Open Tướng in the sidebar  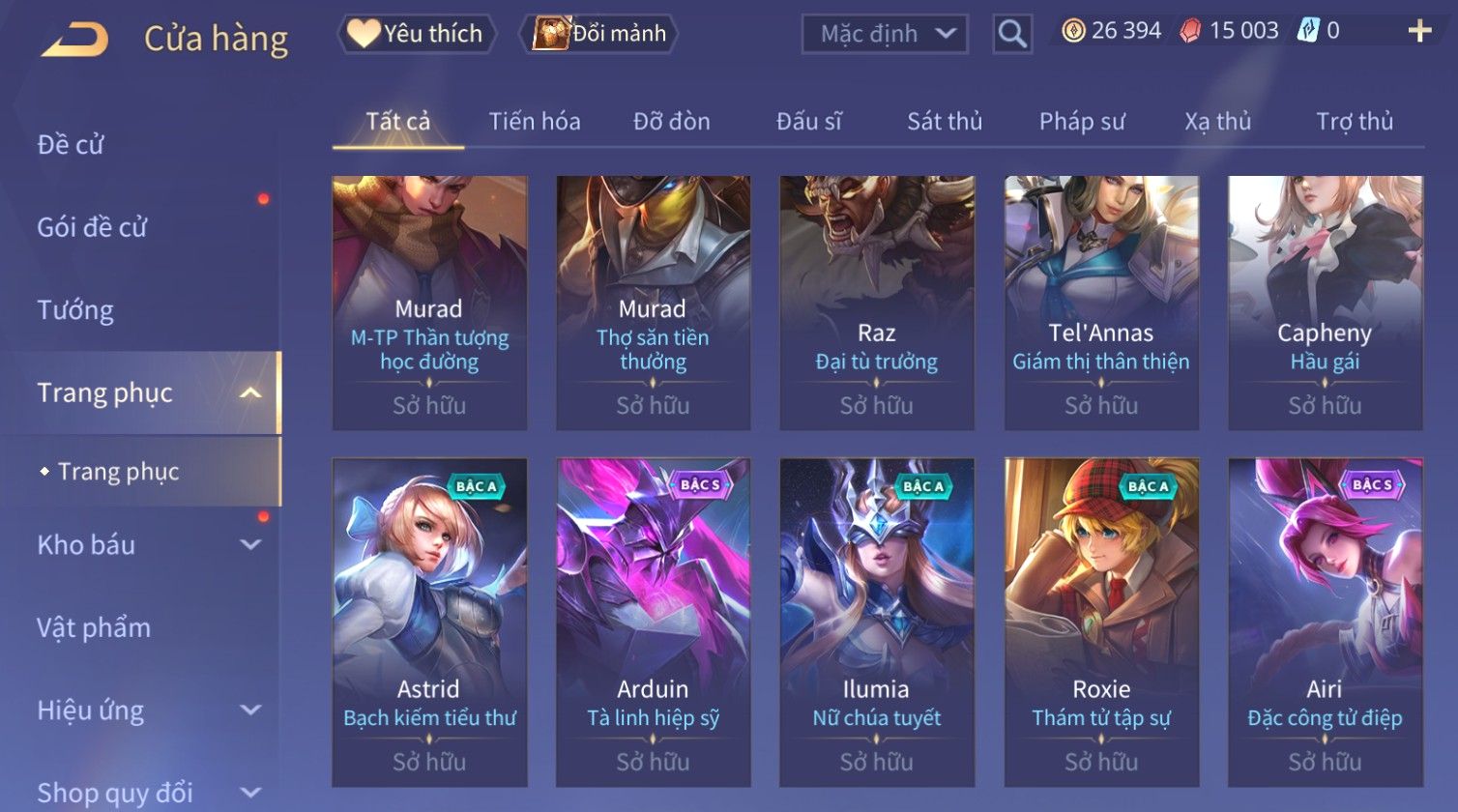[75, 310]
